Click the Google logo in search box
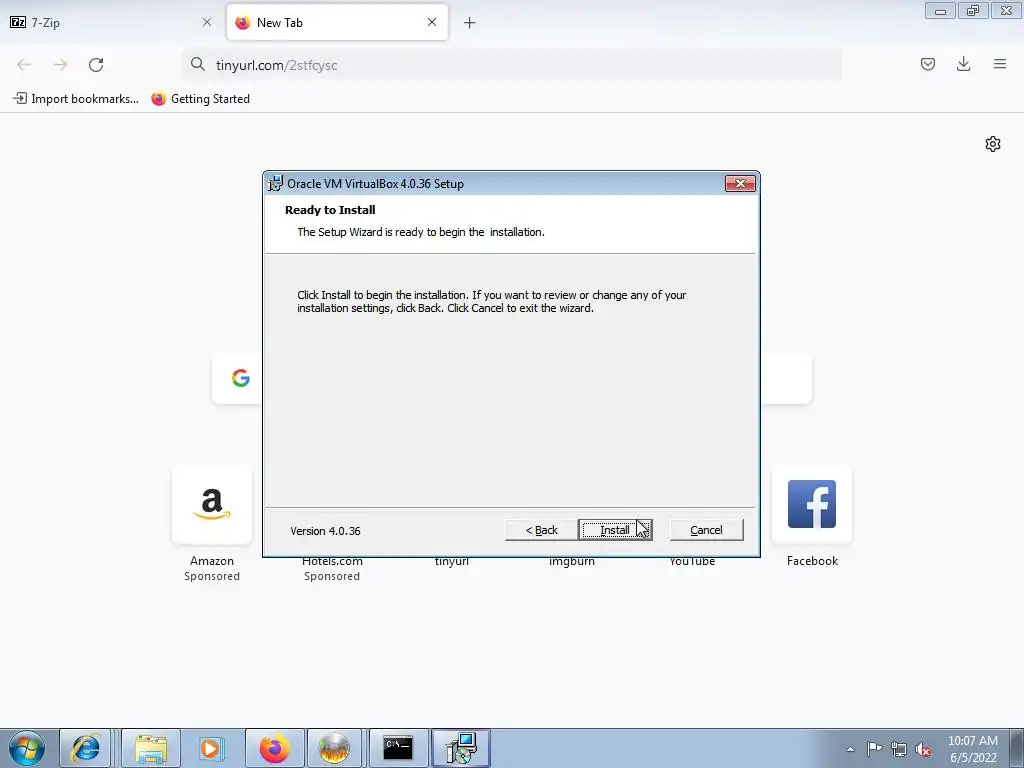The height and width of the screenshot is (768, 1024). pos(240,377)
